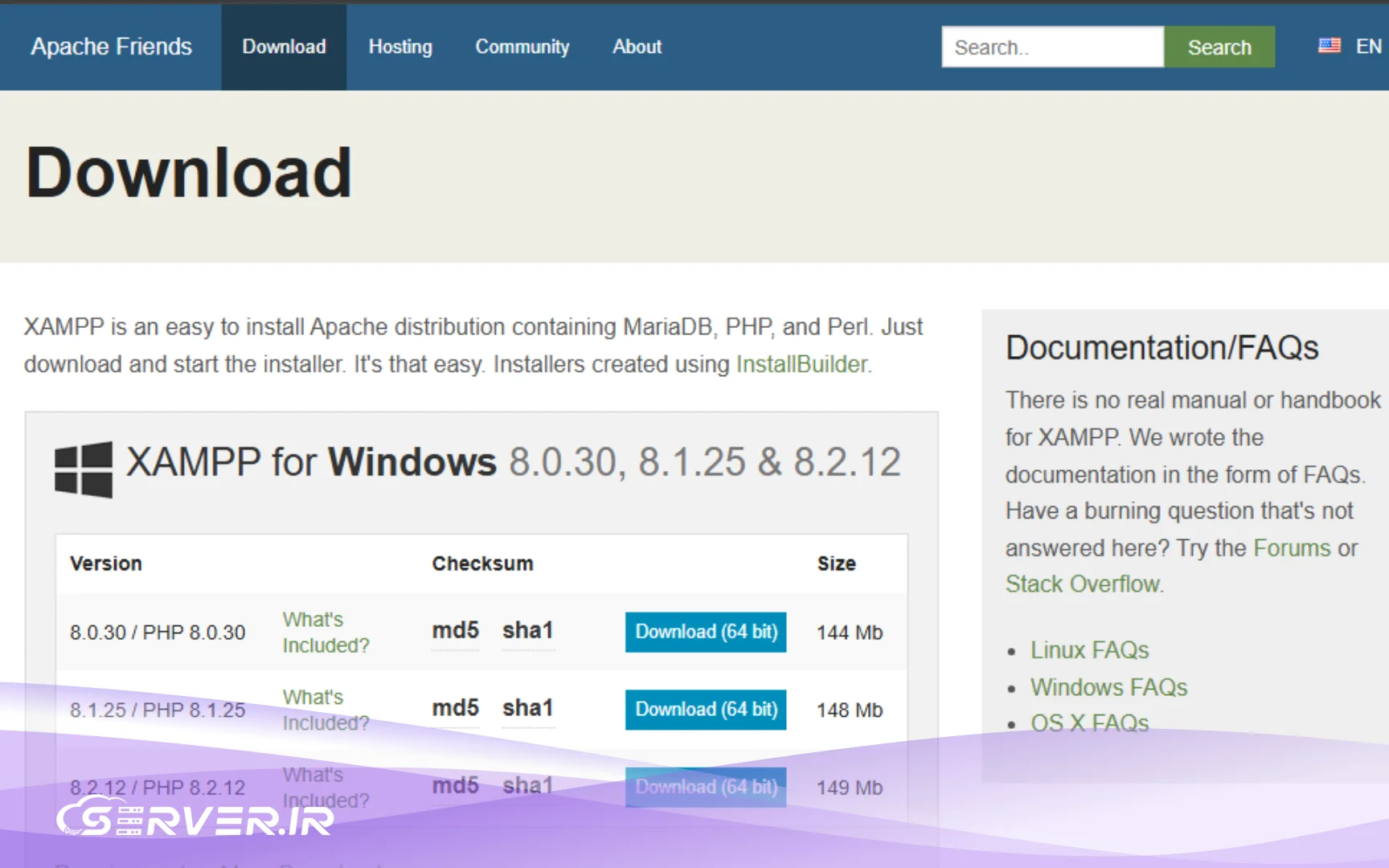Select the Download menu tab

click(x=284, y=47)
